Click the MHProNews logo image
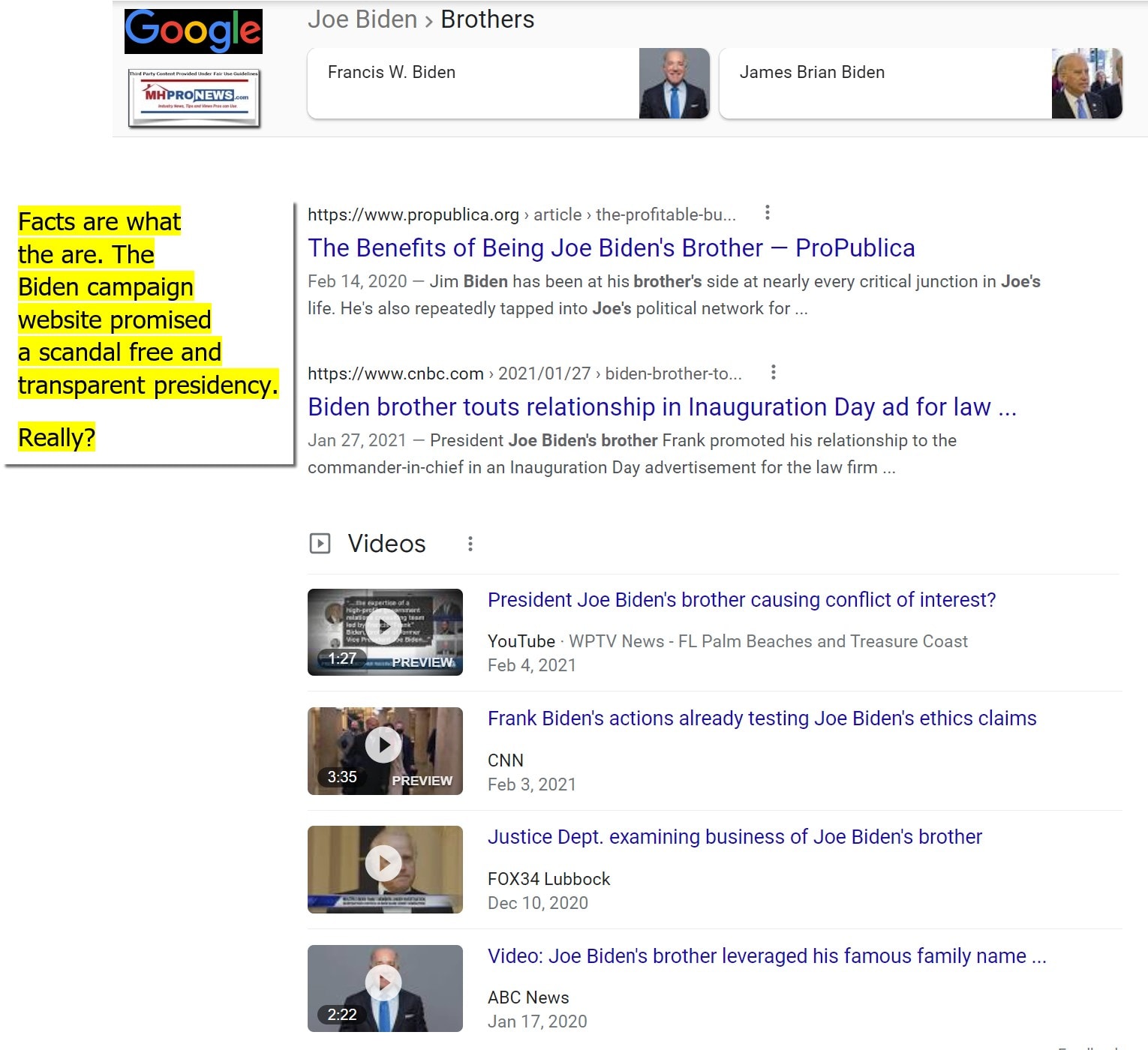Image resolution: width=1148 pixels, height=1050 pixels. click(x=194, y=97)
